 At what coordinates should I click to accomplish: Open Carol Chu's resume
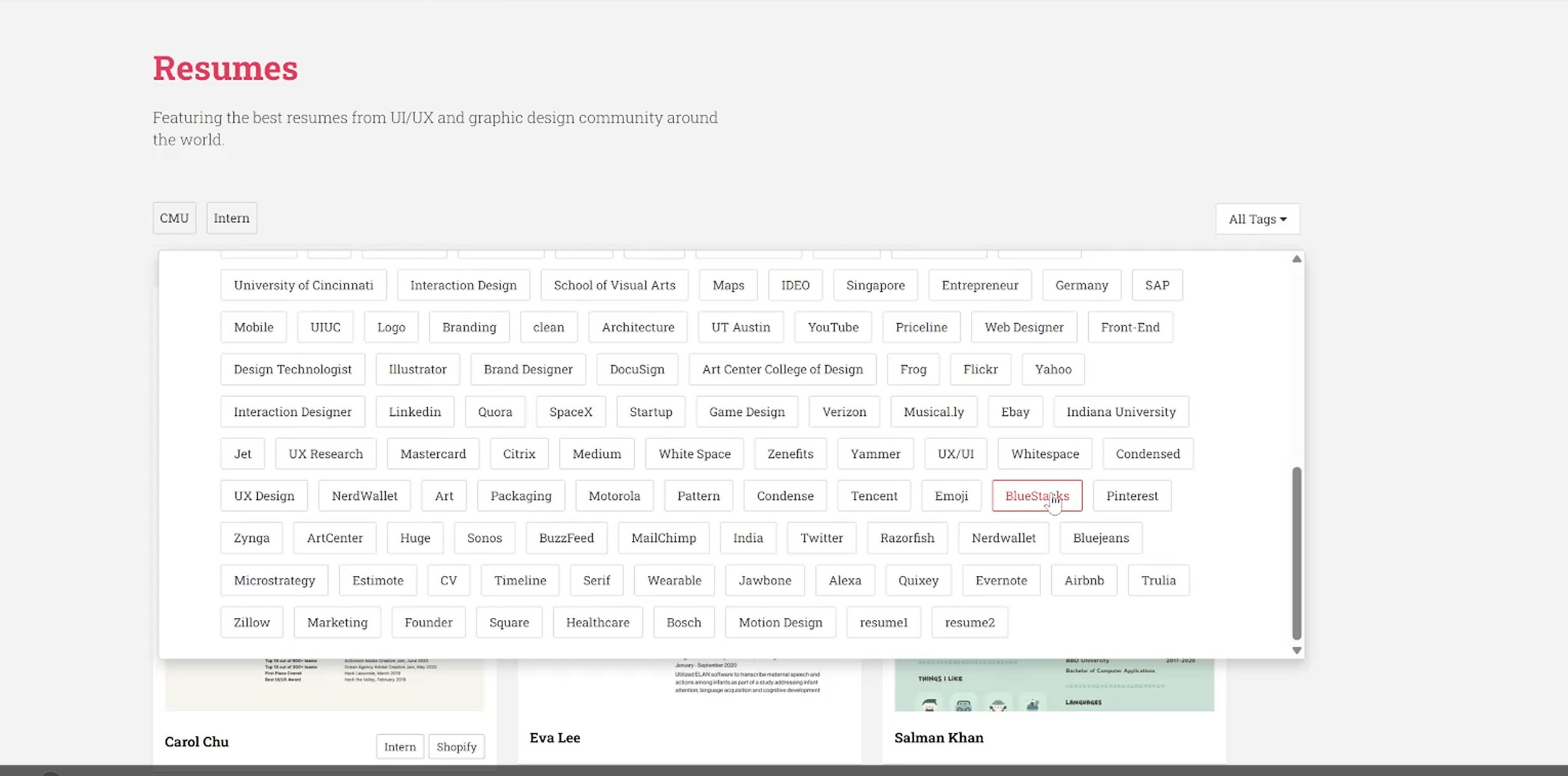pyautogui.click(x=196, y=741)
